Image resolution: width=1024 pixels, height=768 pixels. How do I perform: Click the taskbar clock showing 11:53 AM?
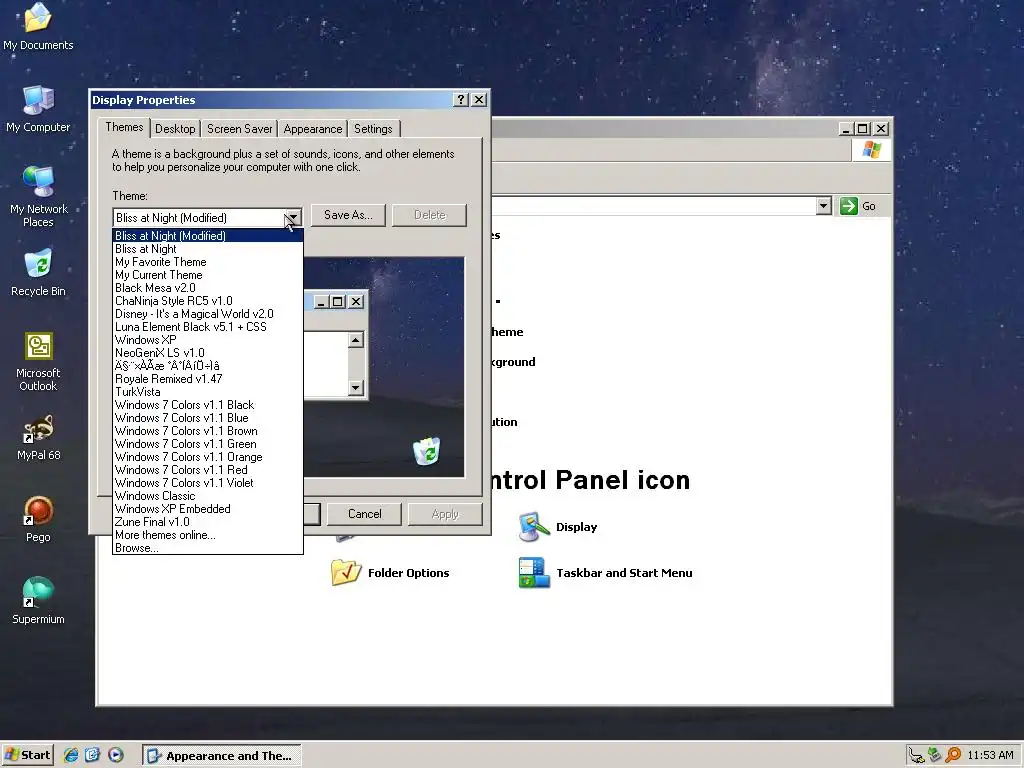click(x=990, y=755)
